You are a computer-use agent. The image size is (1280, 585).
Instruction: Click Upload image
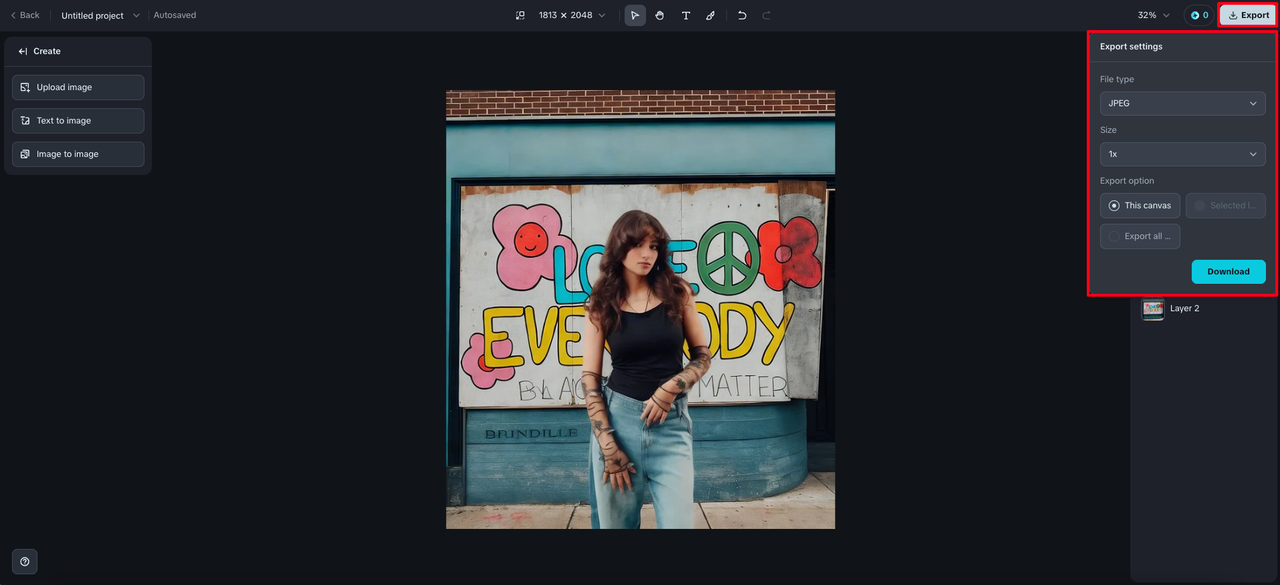[x=78, y=87]
